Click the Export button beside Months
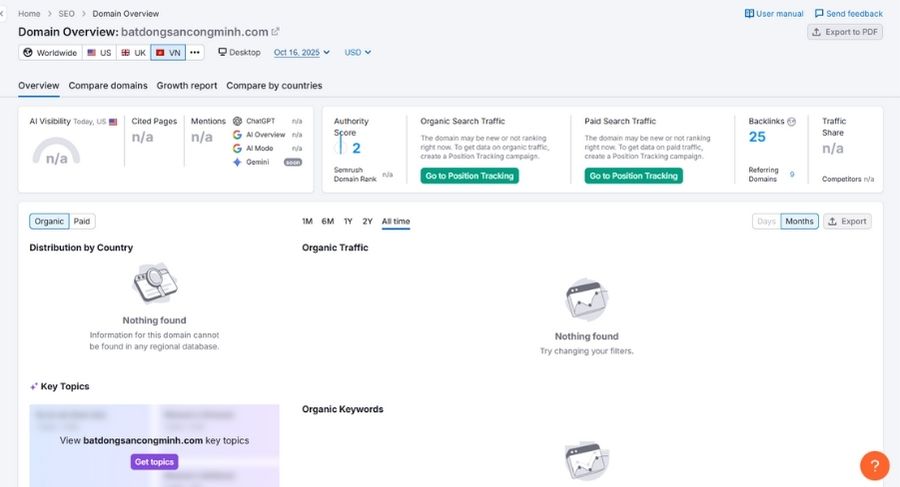 coord(847,221)
